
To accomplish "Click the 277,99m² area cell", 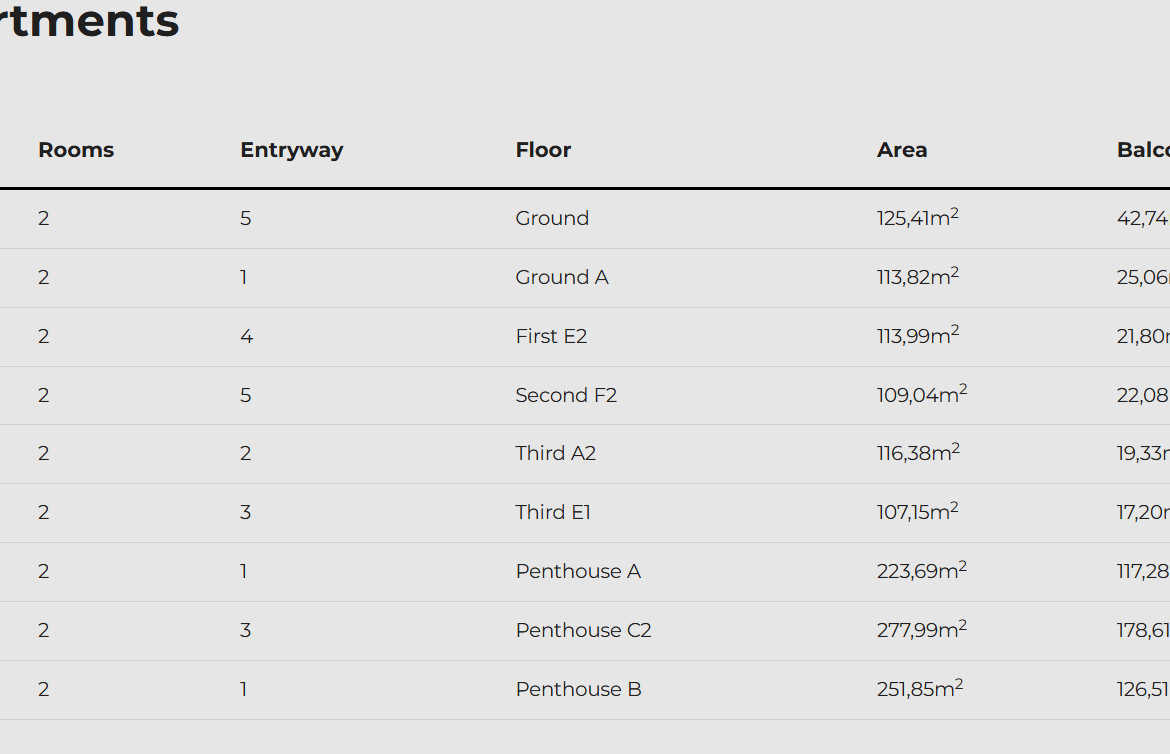I will (x=921, y=630).
